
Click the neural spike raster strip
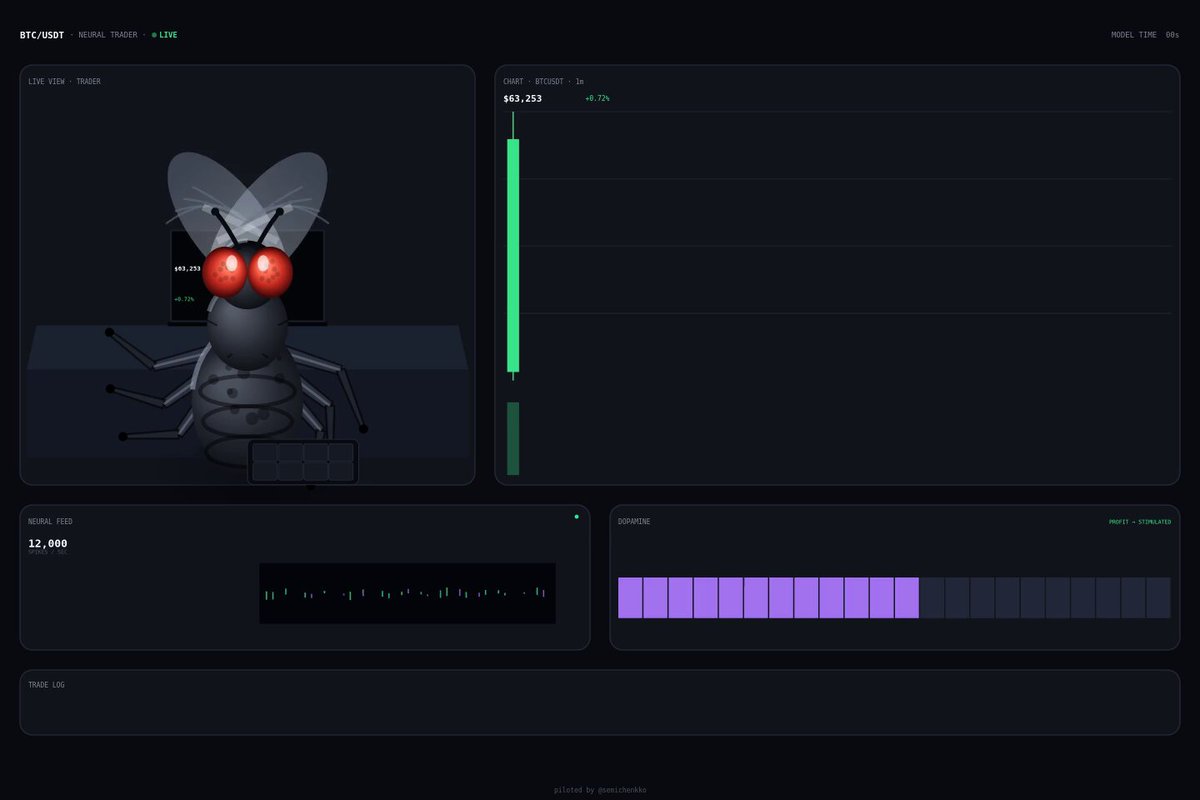[x=407, y=593]
